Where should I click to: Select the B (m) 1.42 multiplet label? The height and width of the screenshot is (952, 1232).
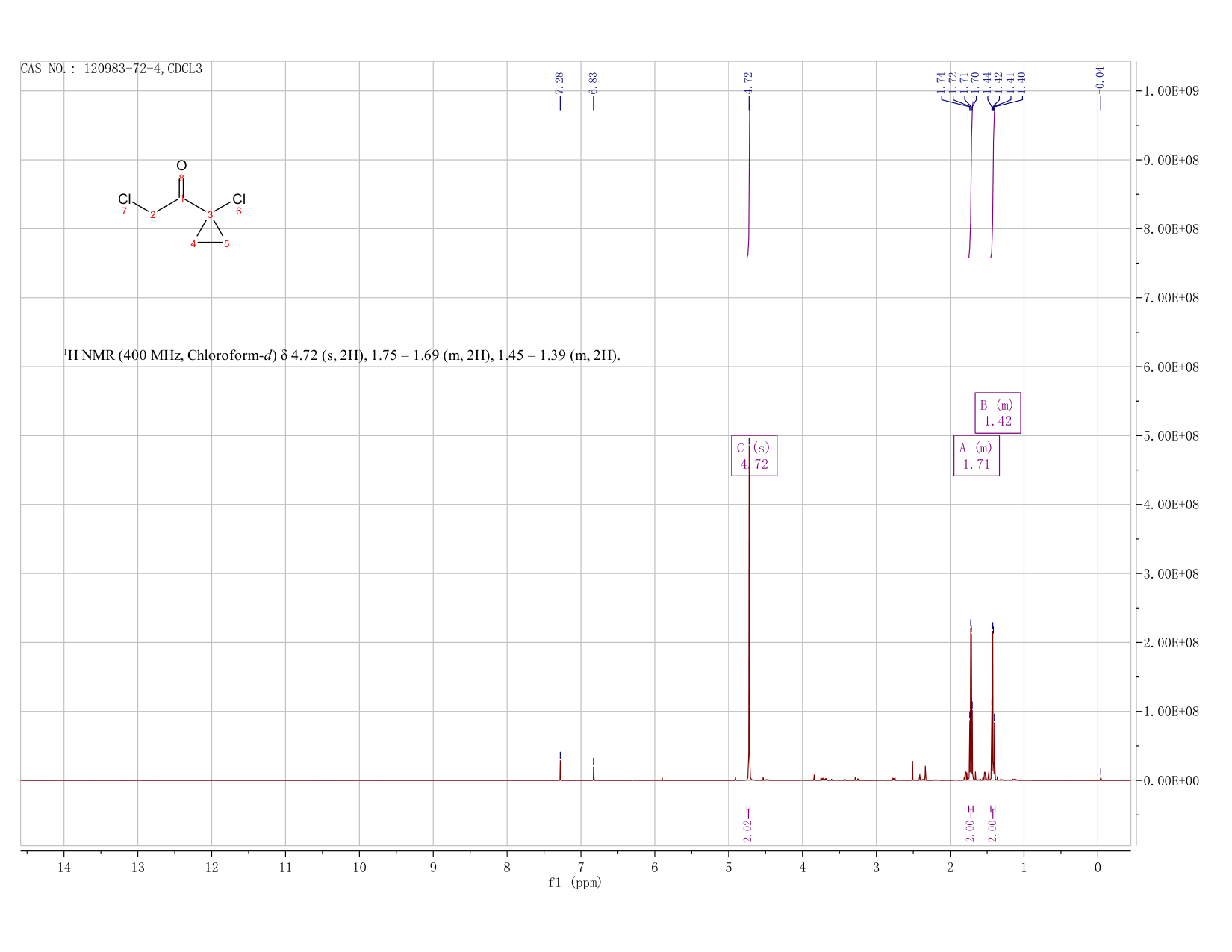[998, 413]
